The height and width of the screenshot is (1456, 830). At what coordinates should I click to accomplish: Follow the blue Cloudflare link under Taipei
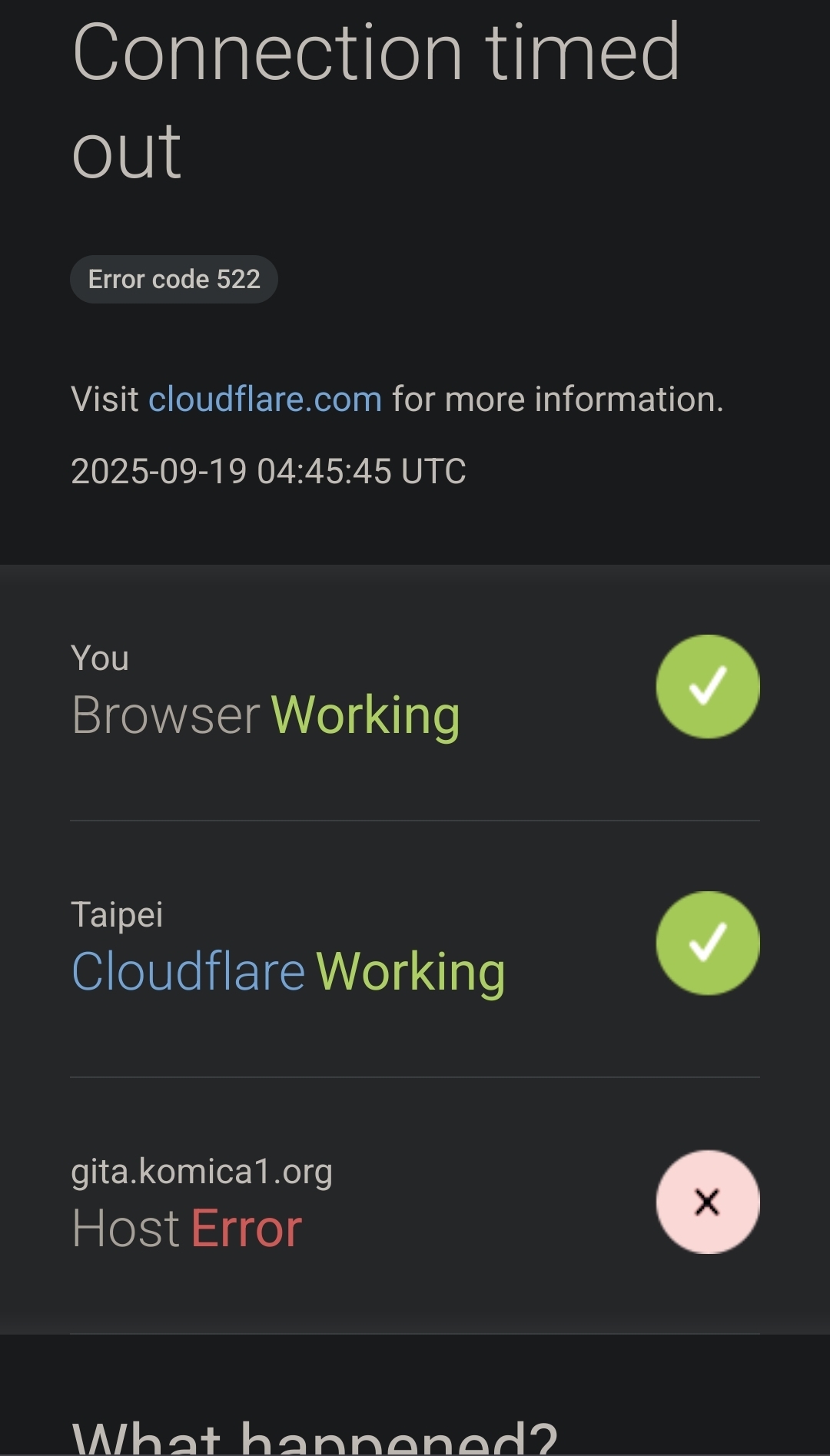click(188, 971)
